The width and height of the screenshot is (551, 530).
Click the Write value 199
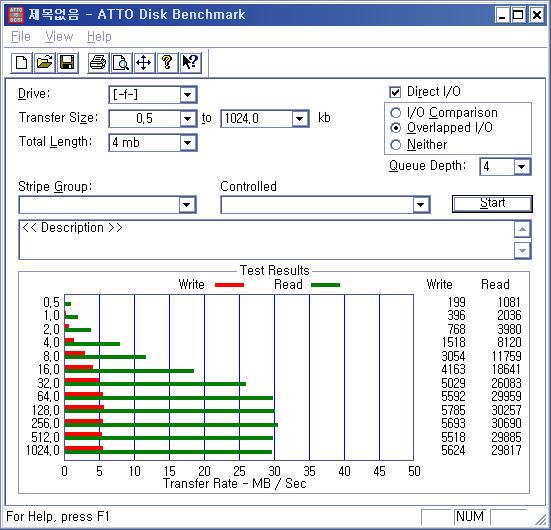click(x=456, y=302)
